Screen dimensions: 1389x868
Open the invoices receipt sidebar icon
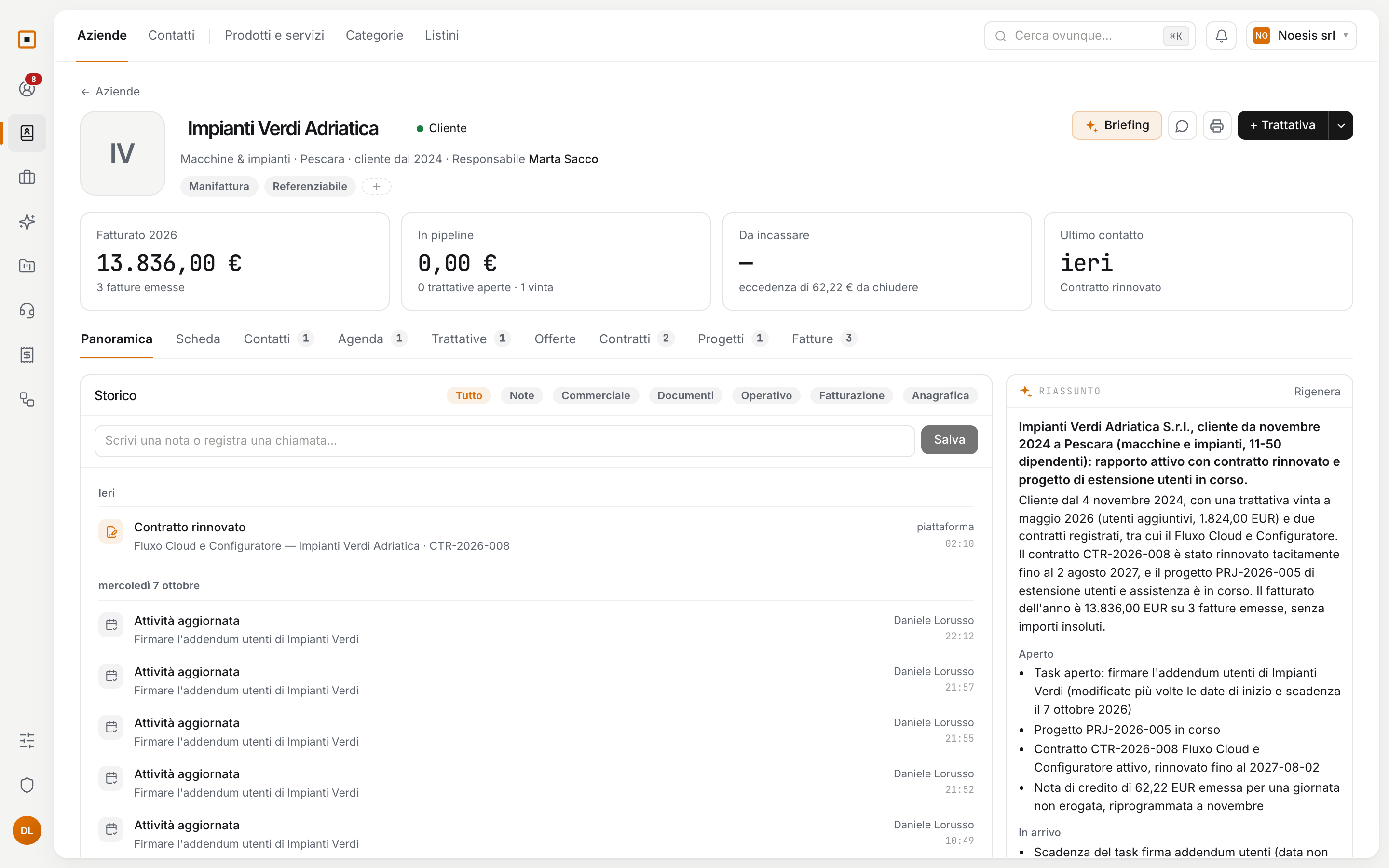point(27,355)
